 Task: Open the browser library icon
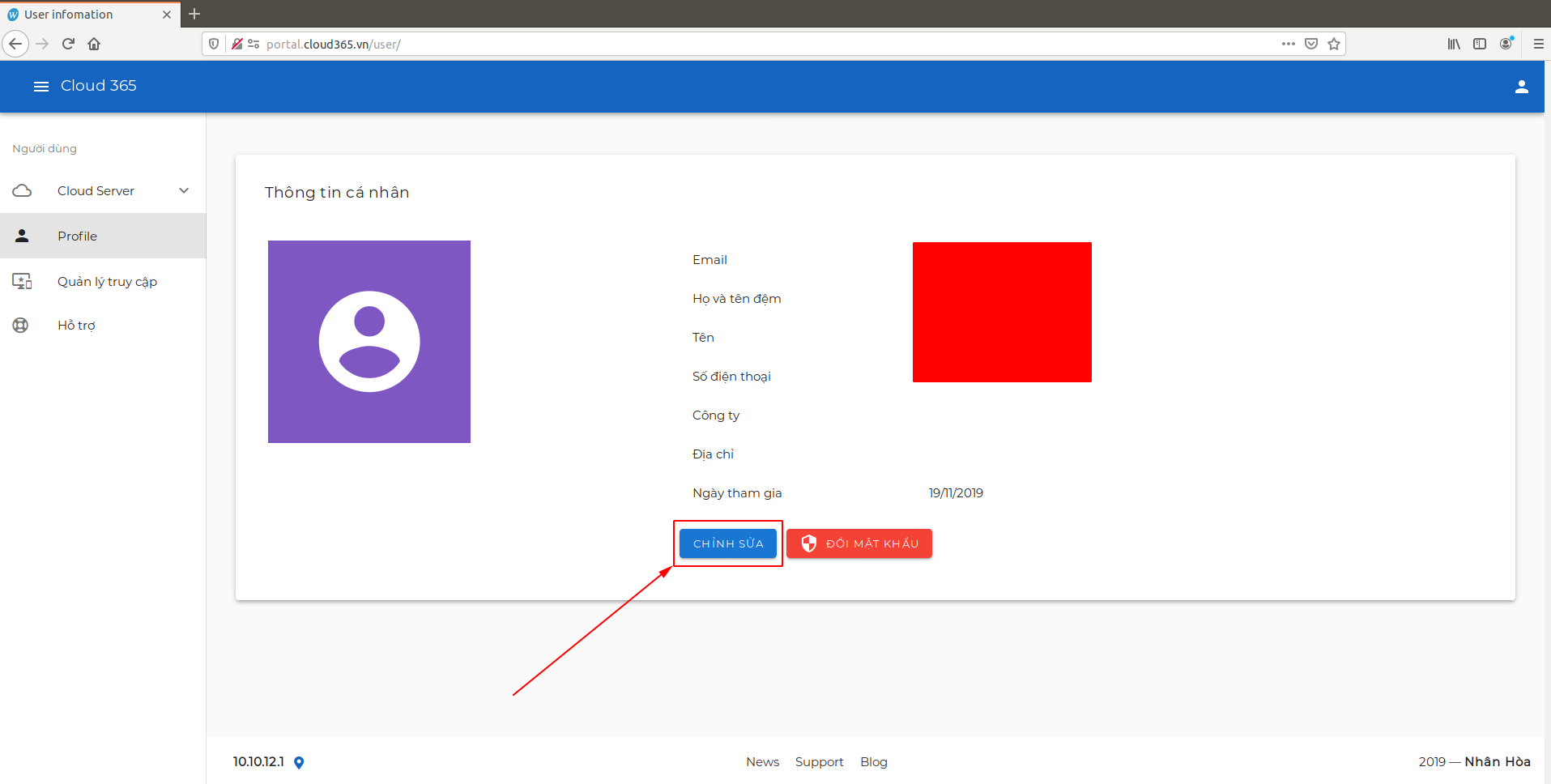[x=1454, y=44]
